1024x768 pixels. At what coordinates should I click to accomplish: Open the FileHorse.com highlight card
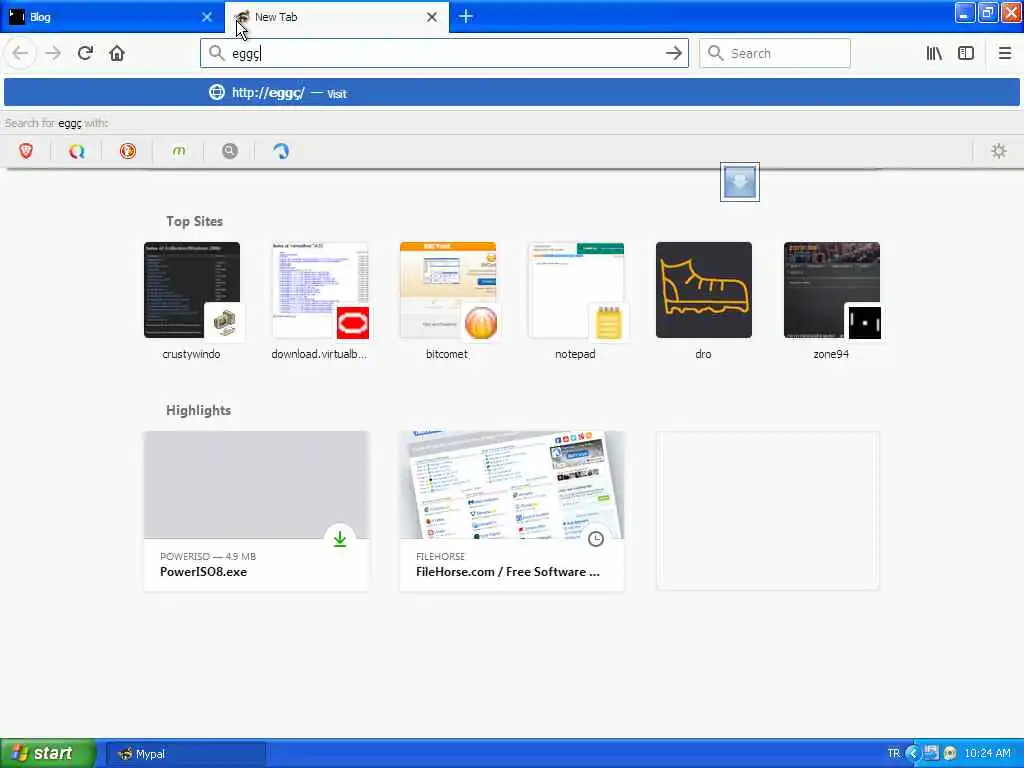coord(512,511)
